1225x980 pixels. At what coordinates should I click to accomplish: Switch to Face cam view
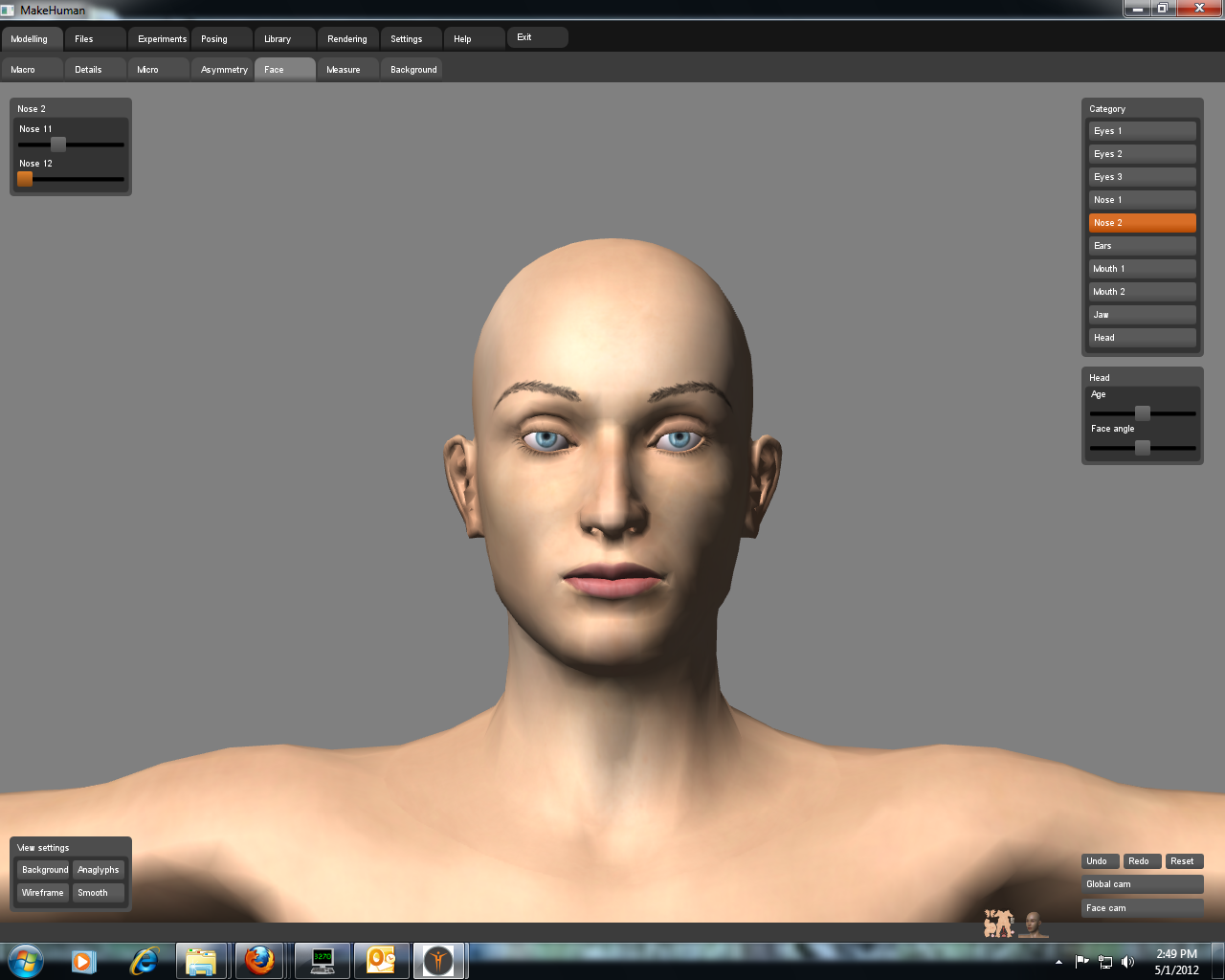coord(1143,908)
